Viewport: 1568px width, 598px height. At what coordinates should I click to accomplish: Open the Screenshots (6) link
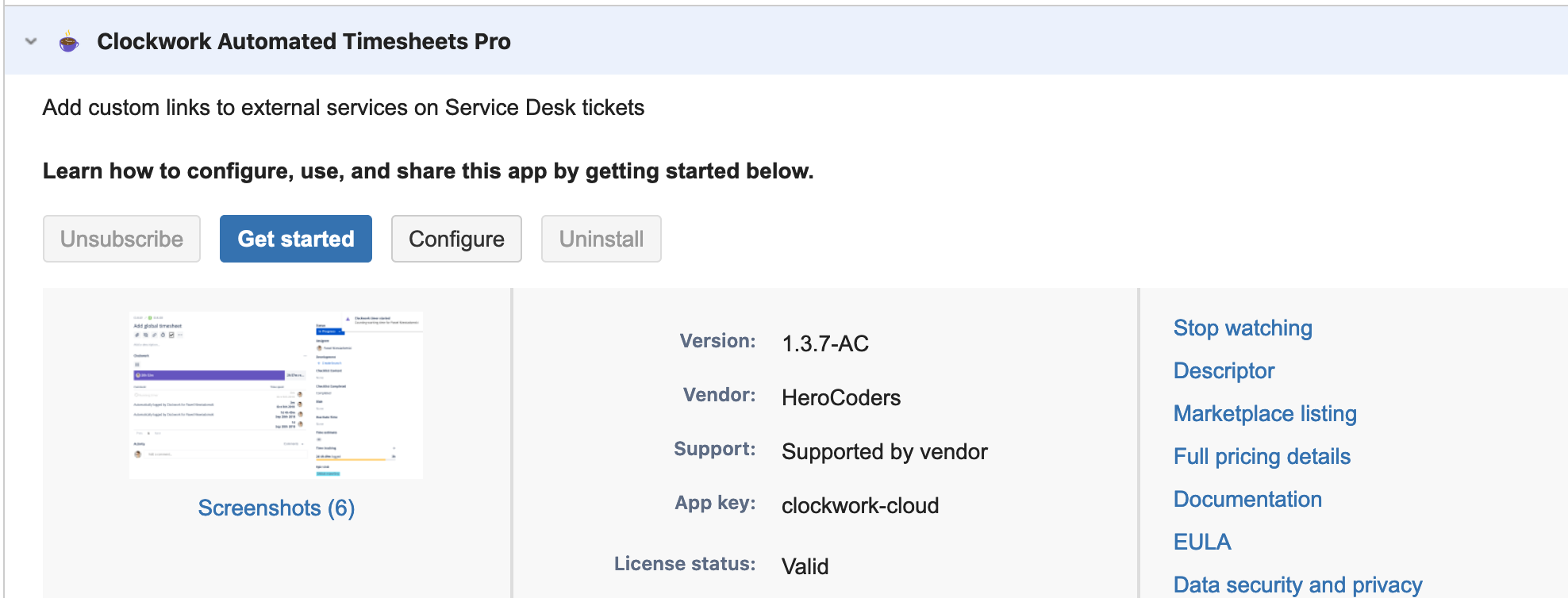(x=276, y=508)
